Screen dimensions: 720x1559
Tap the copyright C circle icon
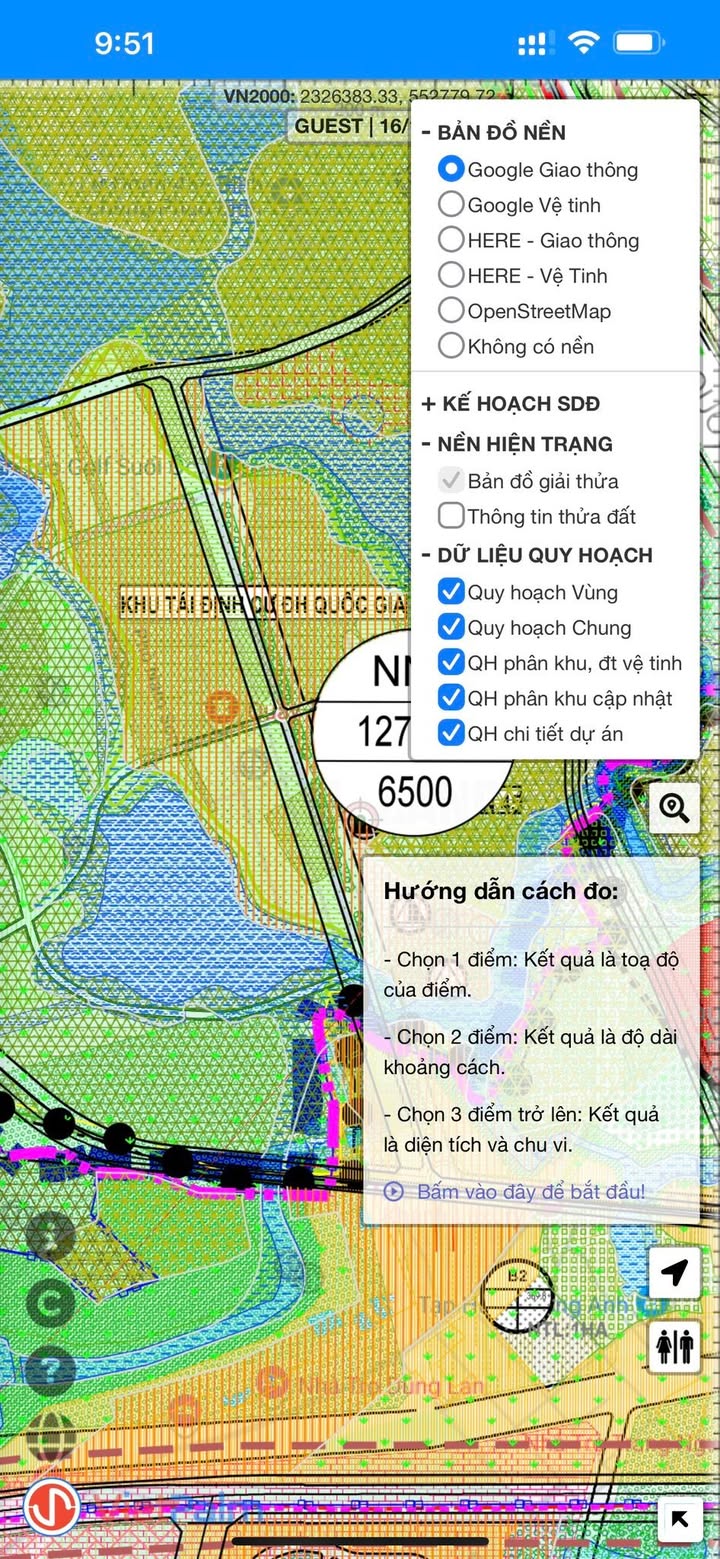(52, 1301)
